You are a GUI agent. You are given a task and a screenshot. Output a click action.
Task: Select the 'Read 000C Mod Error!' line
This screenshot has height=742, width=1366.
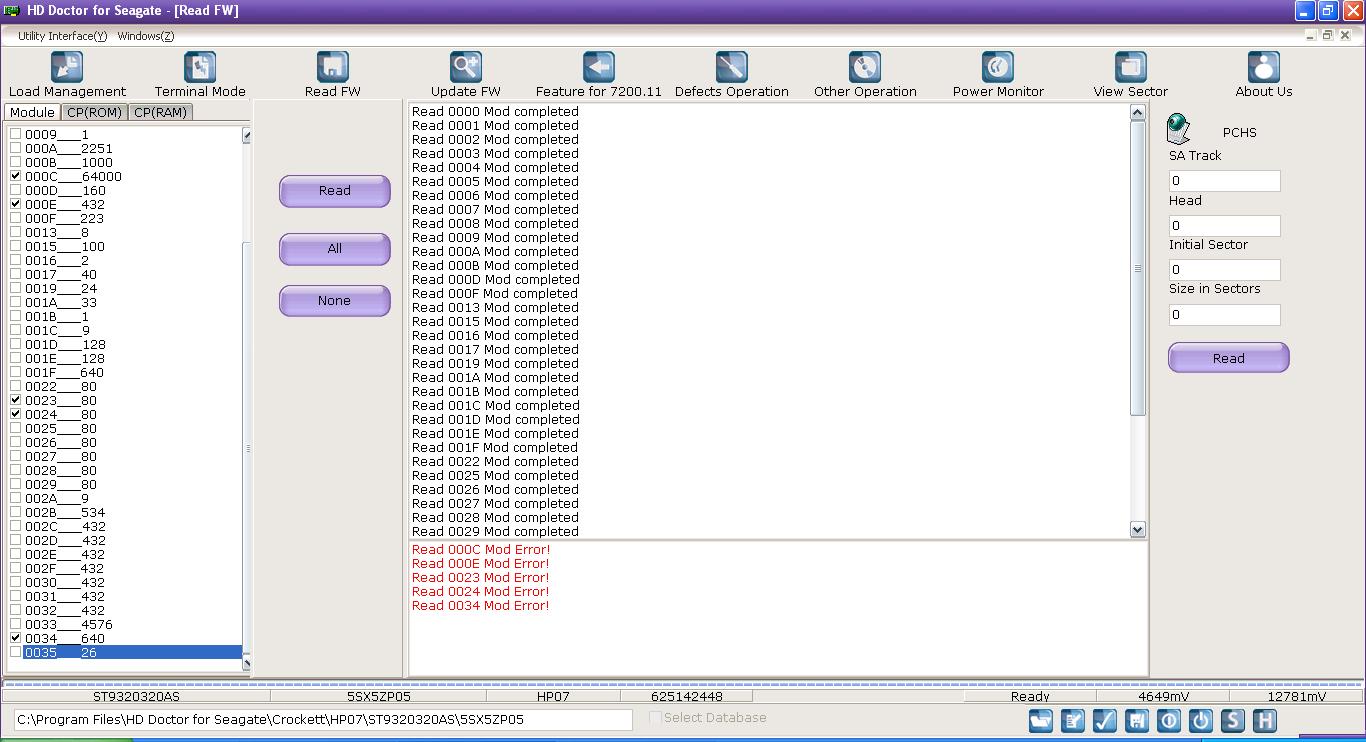point(481,549)
